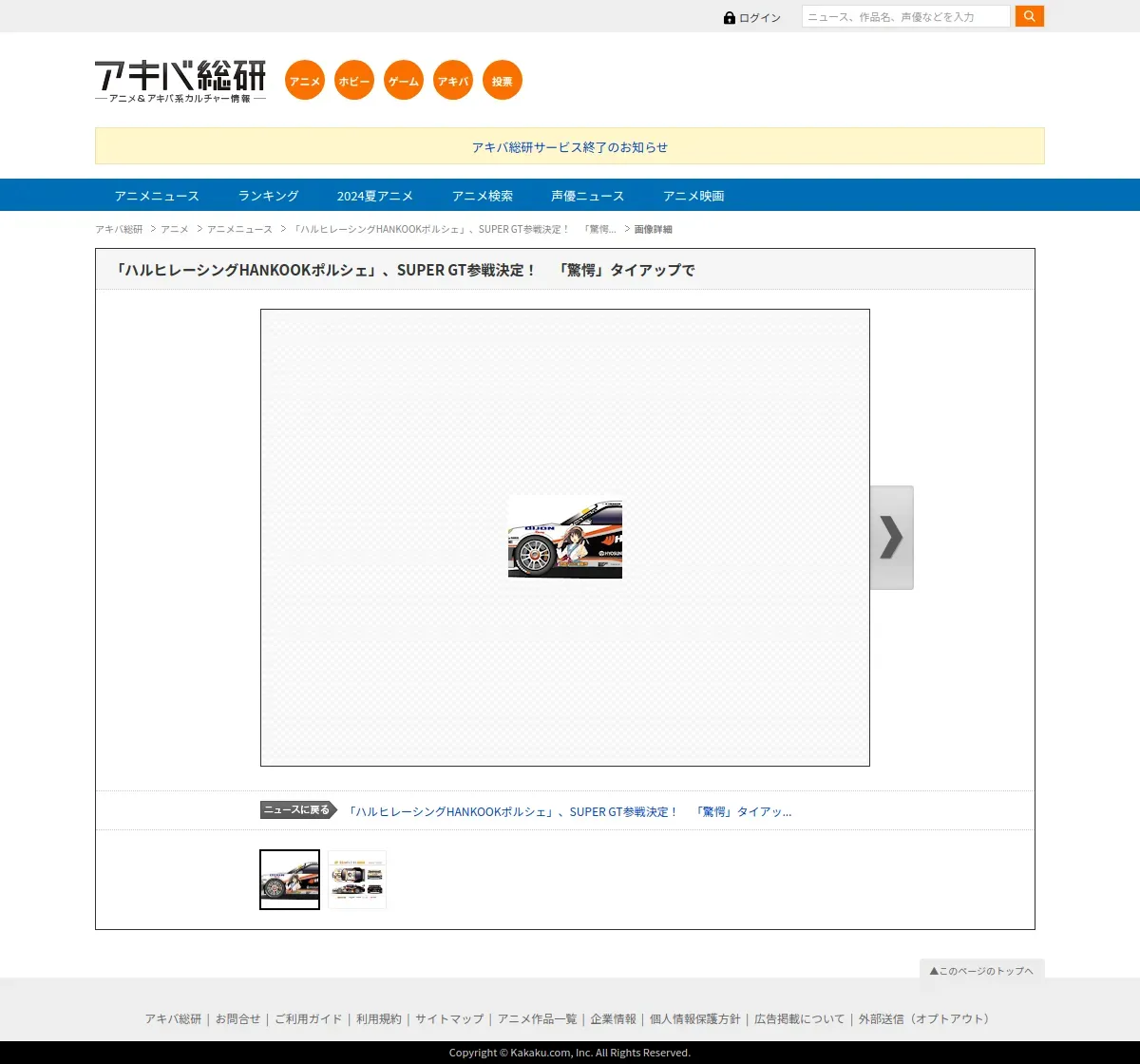Open footer 利用規約 link
The height and width of the screenshot is (1064, 1140).
tap(379, 1018)
